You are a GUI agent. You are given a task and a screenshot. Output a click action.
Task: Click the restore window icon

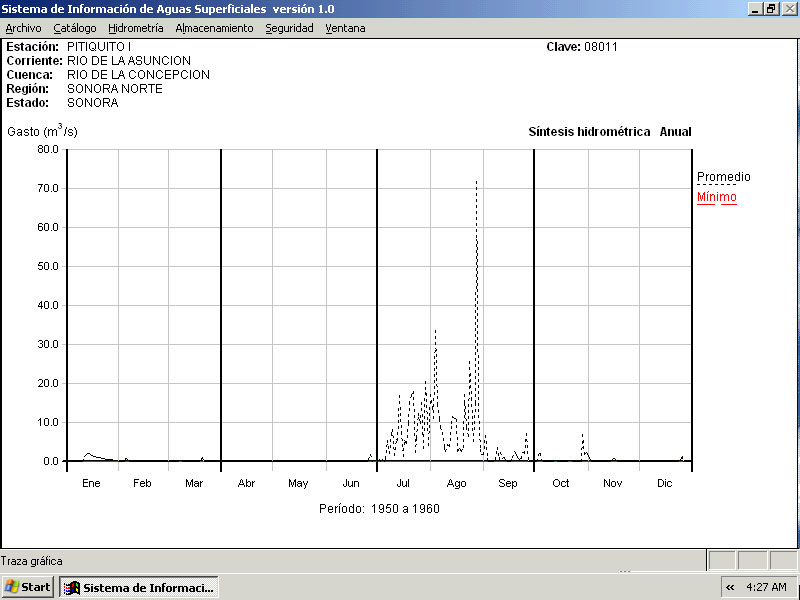point(771,8)
